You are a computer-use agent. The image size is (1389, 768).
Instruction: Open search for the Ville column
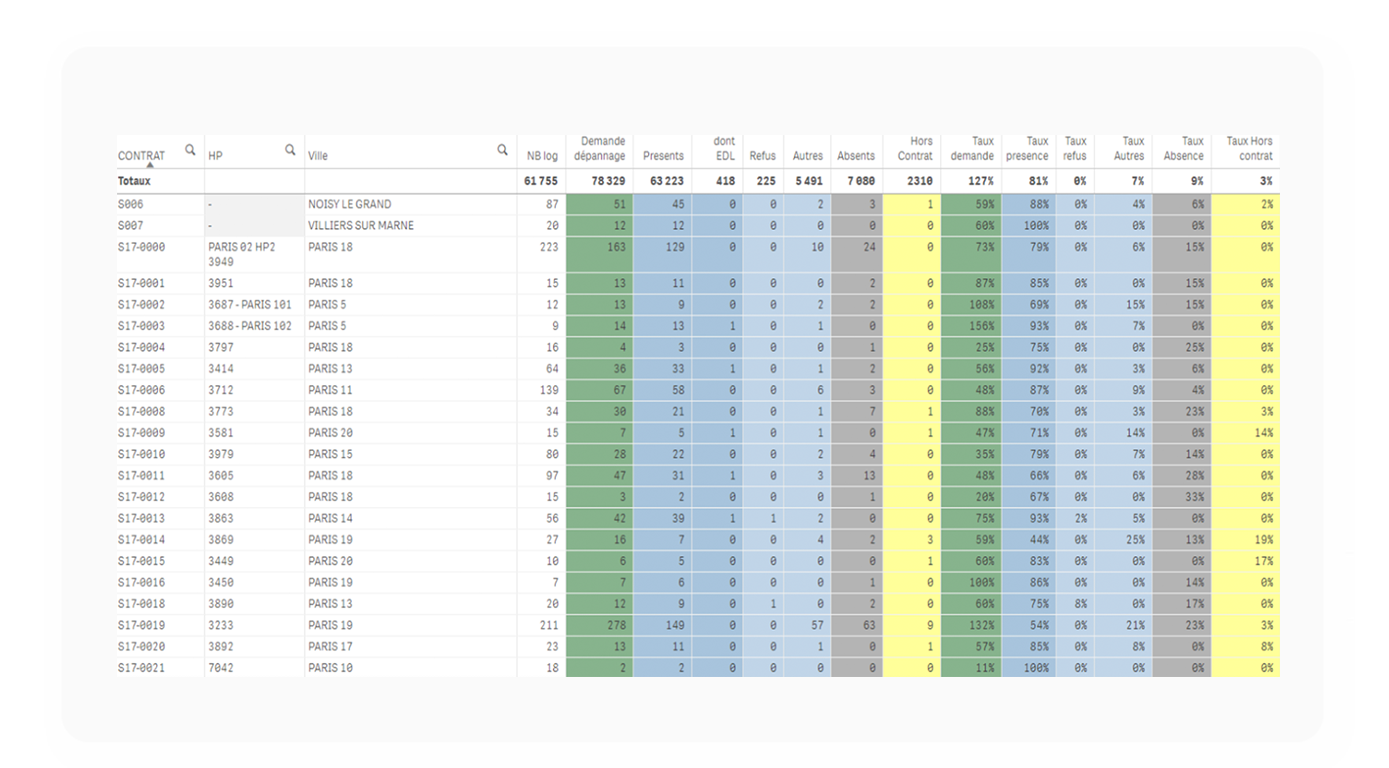click(502, 150)
